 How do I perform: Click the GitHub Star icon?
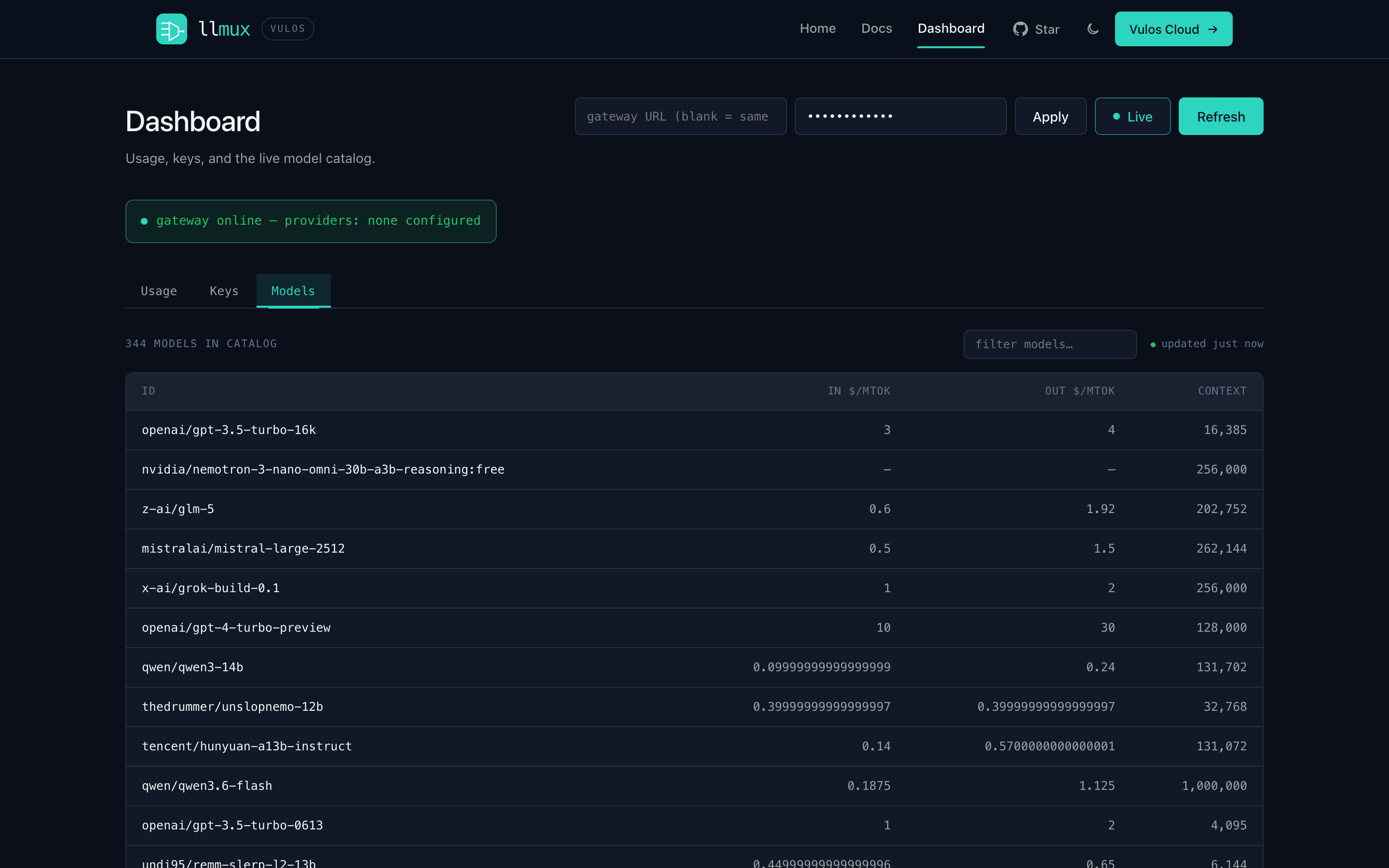click(x=1020, y=29)
